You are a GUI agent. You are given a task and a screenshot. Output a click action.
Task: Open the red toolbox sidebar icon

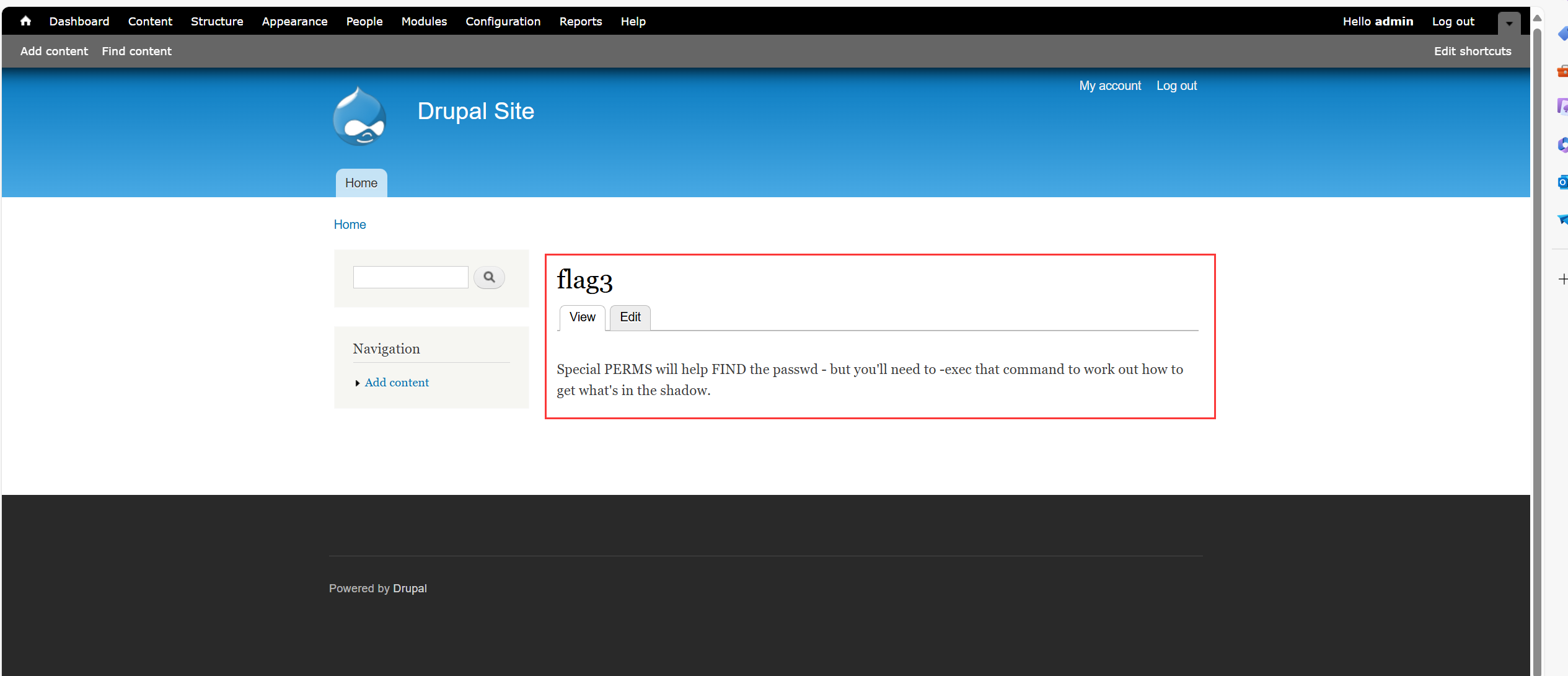(1562, 71)
